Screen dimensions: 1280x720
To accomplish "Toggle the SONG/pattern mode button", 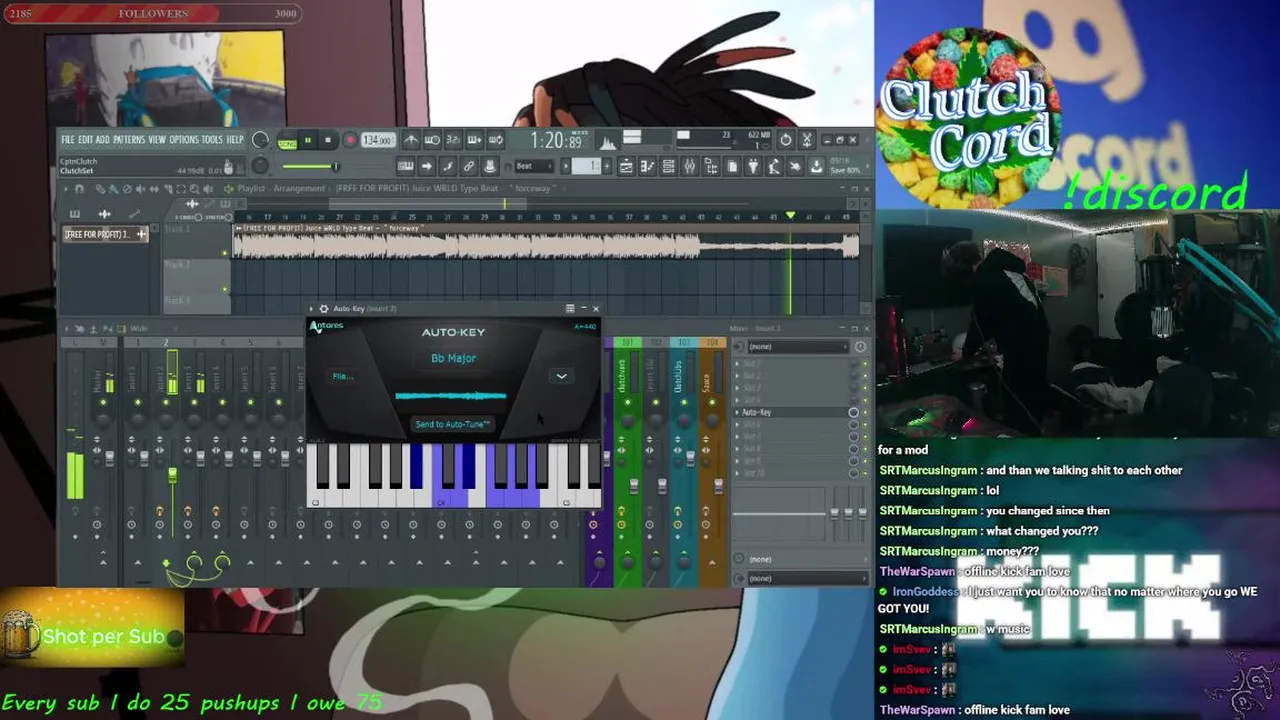I will [x=288, y=141].
